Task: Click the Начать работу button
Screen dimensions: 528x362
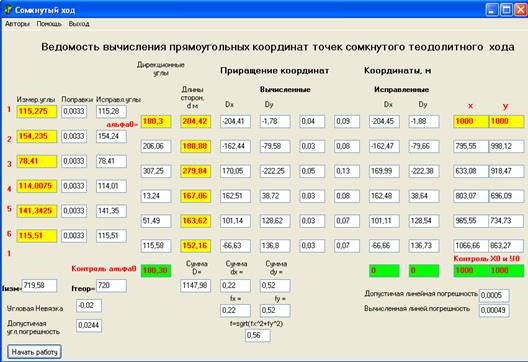Action: pos(34,352)
